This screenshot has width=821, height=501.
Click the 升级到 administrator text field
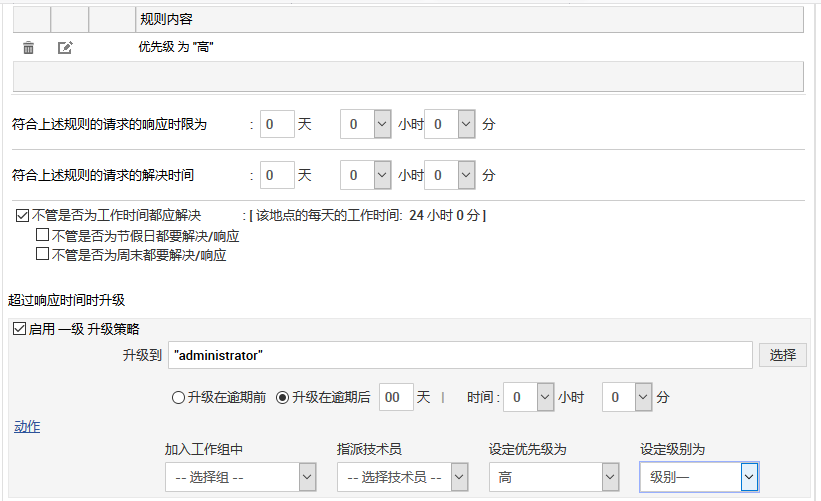pyautogui.click(x=459, y=355)
